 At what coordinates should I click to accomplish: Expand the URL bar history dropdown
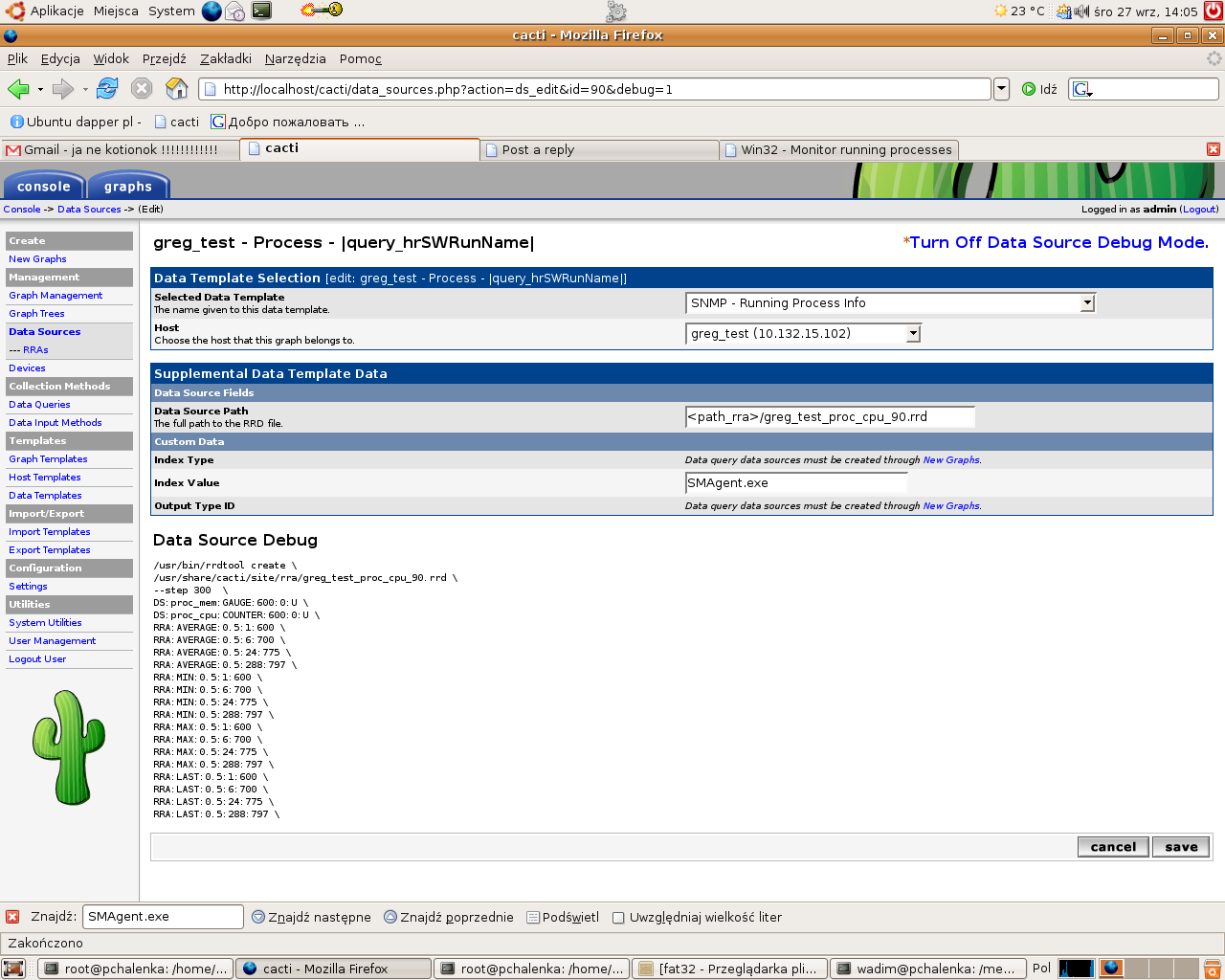(x=1001, y=89)
